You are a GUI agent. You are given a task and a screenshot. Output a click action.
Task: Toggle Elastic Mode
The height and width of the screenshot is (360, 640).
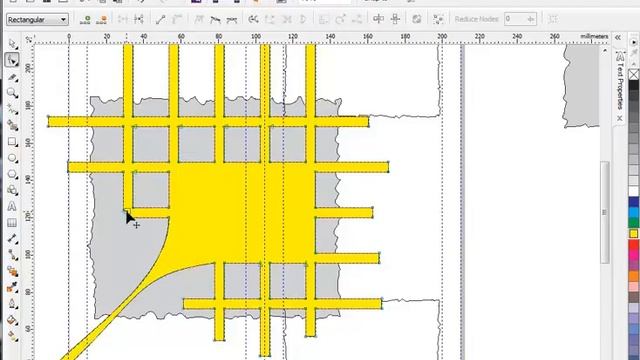(x=416, y=19)
